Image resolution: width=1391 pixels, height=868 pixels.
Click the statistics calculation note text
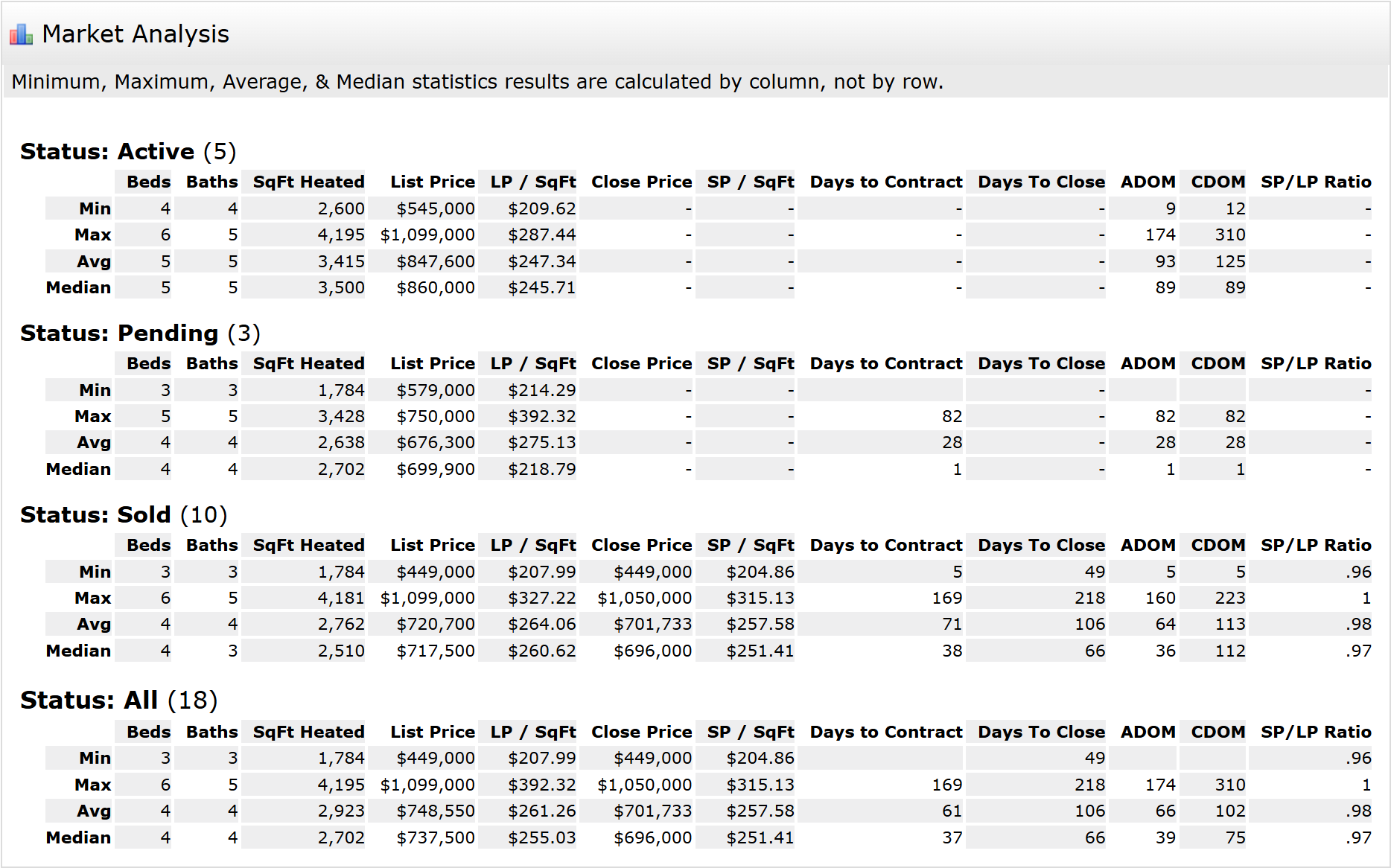pyautogui.click(x=477, y=81)
